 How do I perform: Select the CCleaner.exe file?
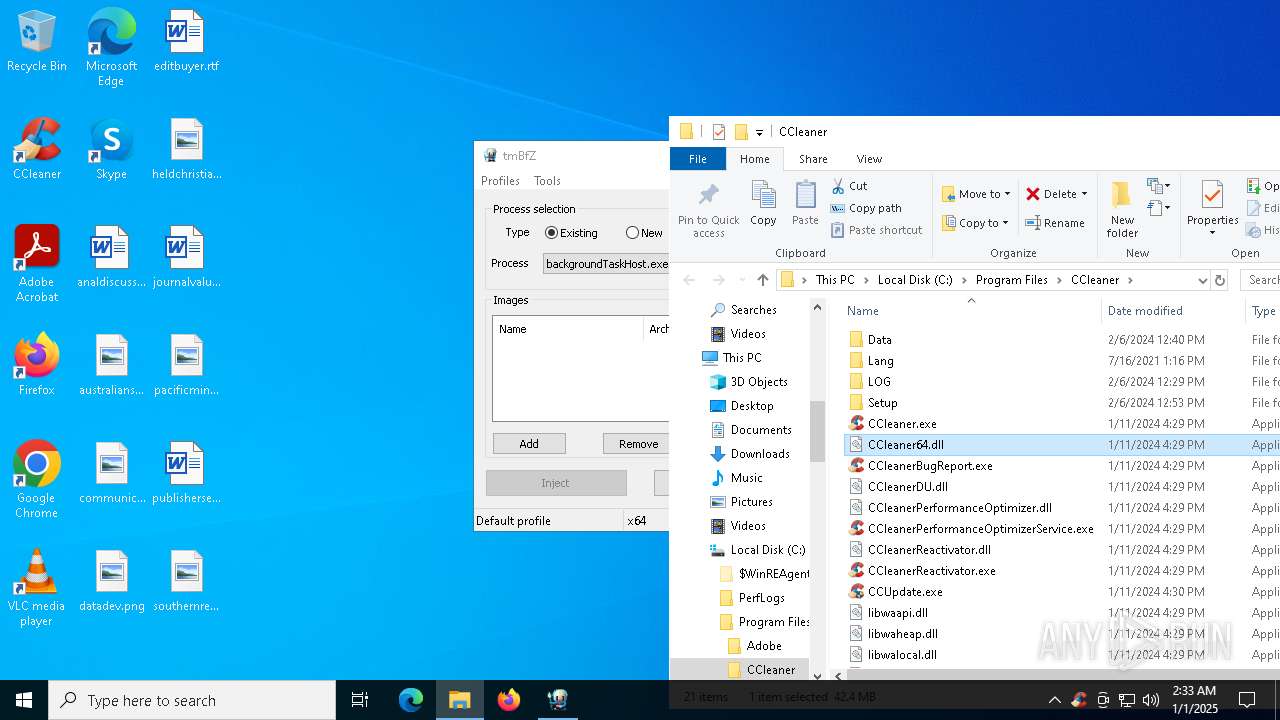(x=902, y=424)
